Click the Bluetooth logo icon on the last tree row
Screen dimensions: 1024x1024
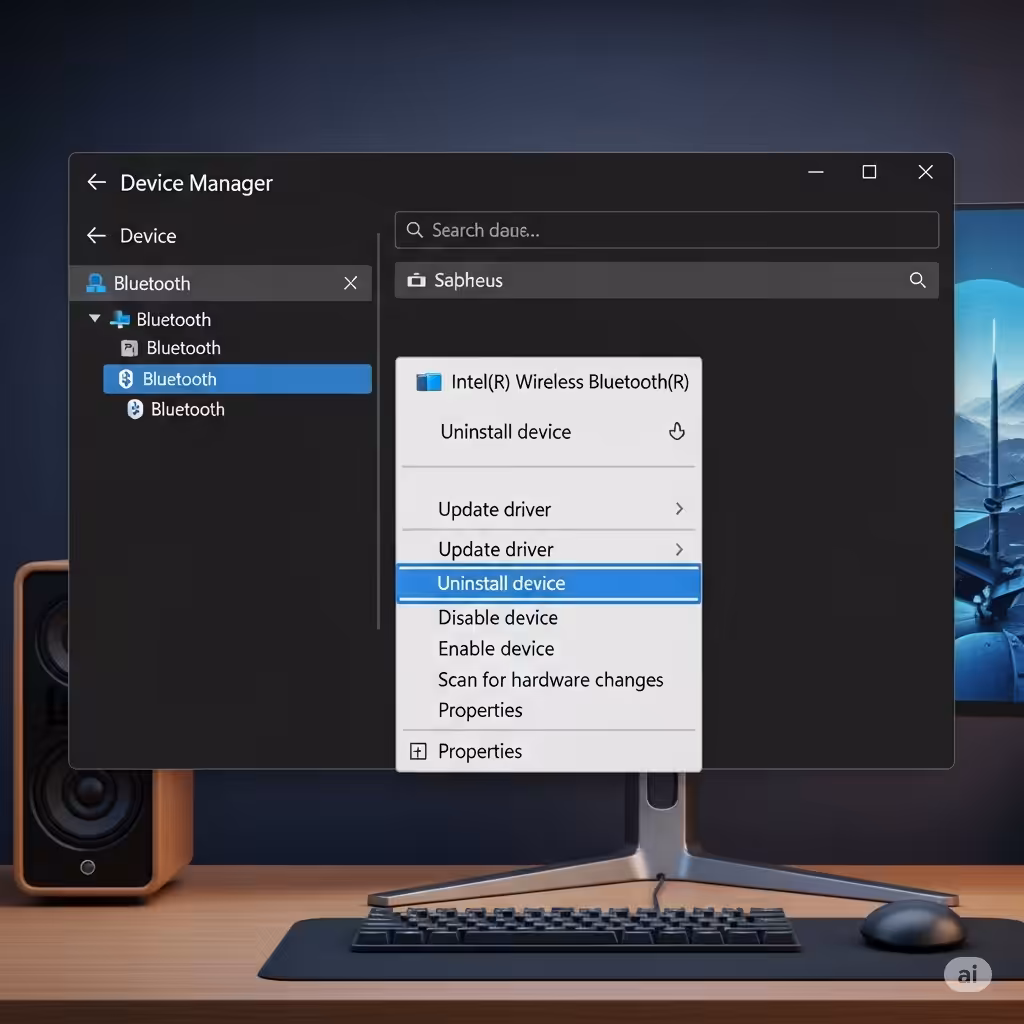(135, 409)
